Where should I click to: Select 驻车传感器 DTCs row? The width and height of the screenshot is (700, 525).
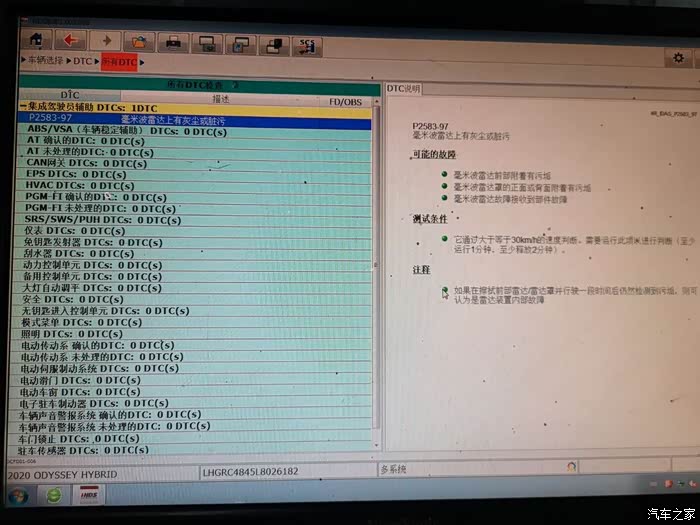point(188,451)
